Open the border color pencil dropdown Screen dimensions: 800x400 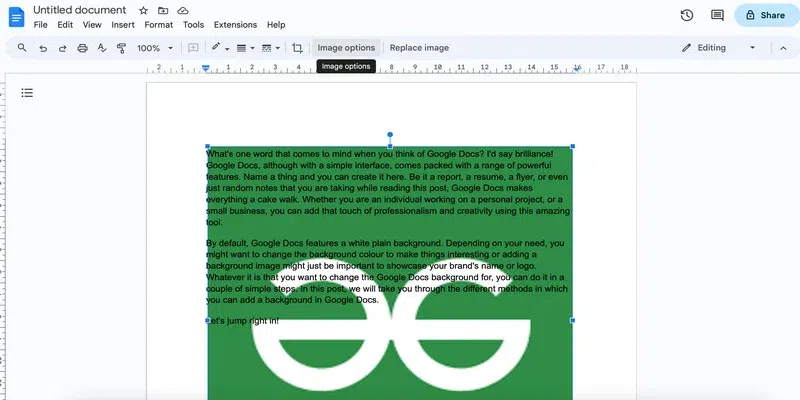220,48
